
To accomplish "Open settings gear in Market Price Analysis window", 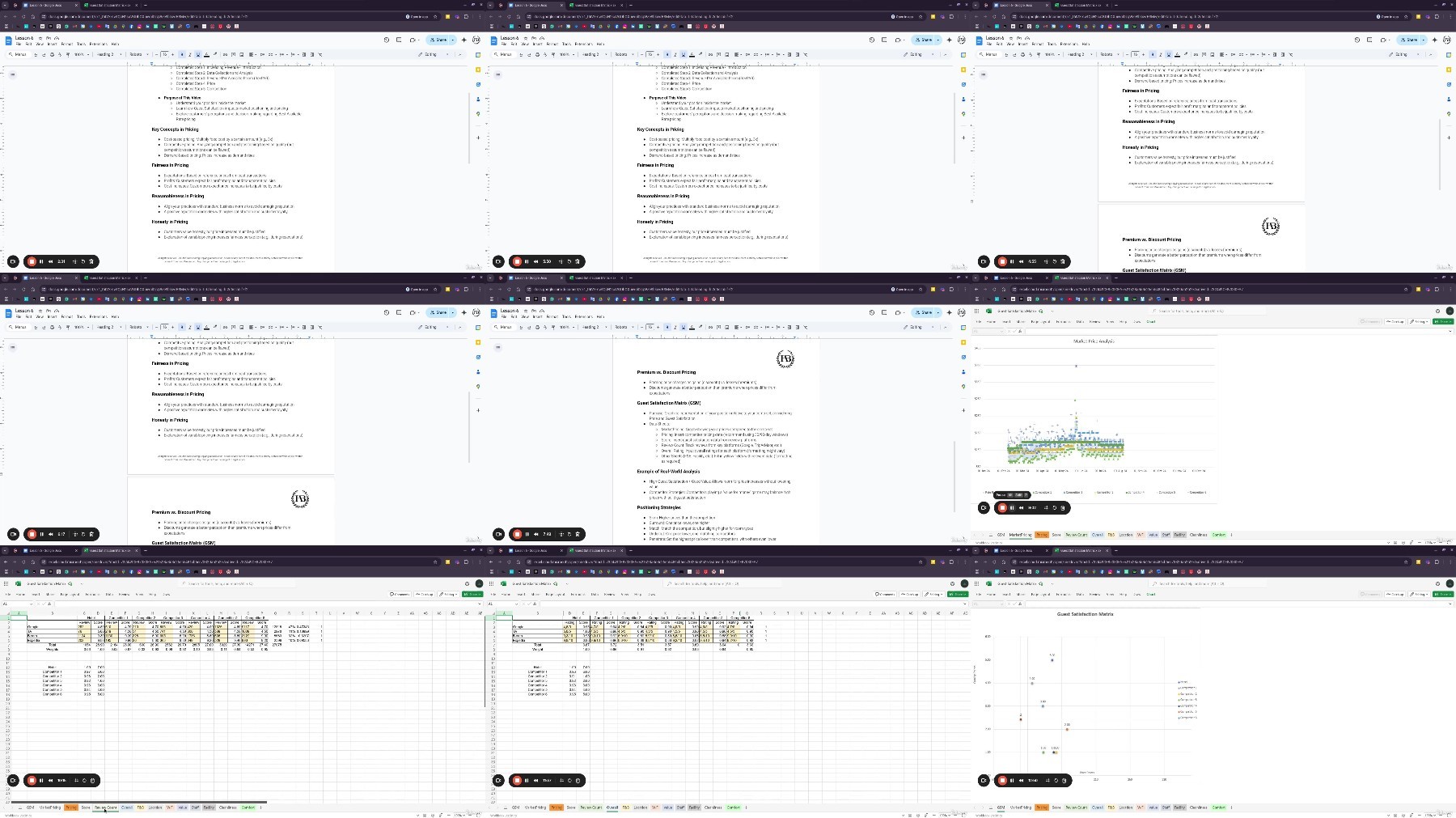I will coord(1437,311).
